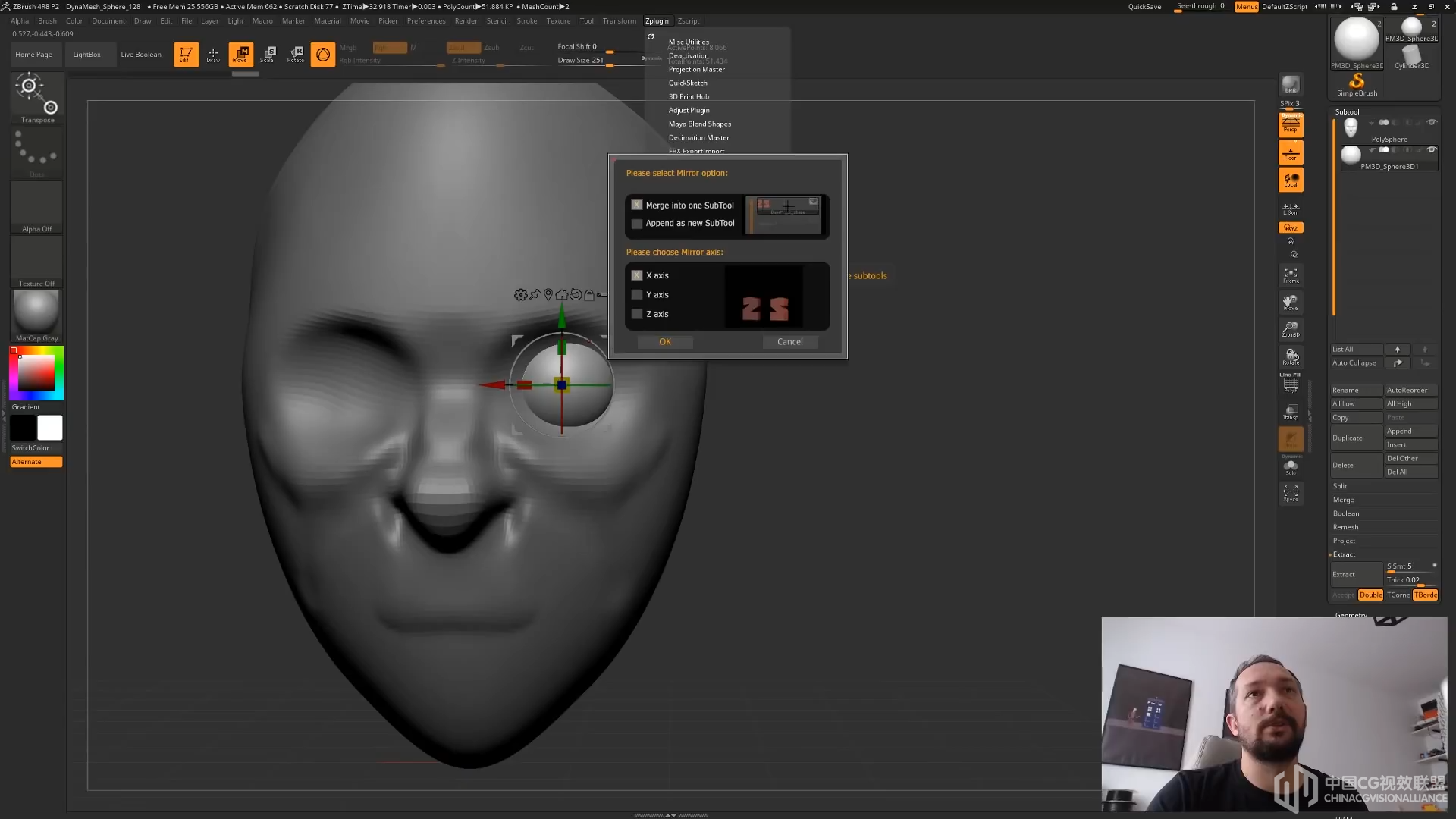Cancel the mirror option dialog
This screenshot has width=1456, height=819.
coord(789,342)
